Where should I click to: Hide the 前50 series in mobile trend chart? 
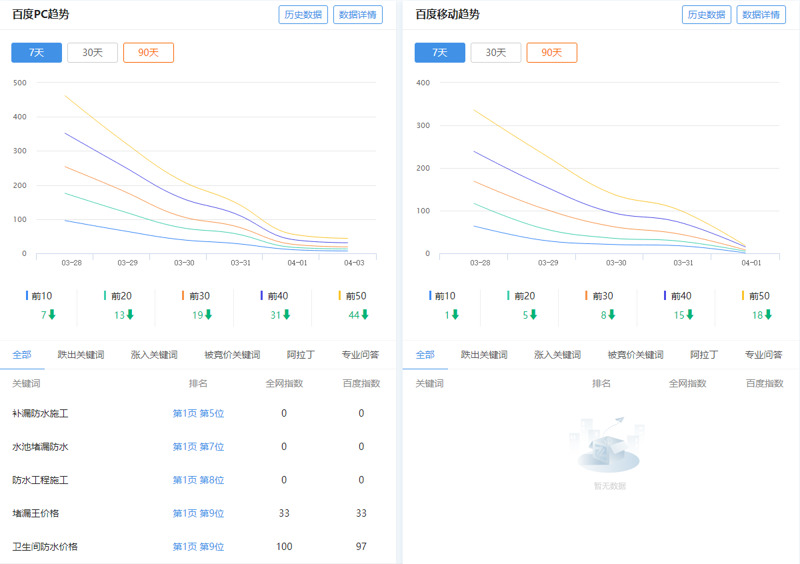click(x=755, y=296)
